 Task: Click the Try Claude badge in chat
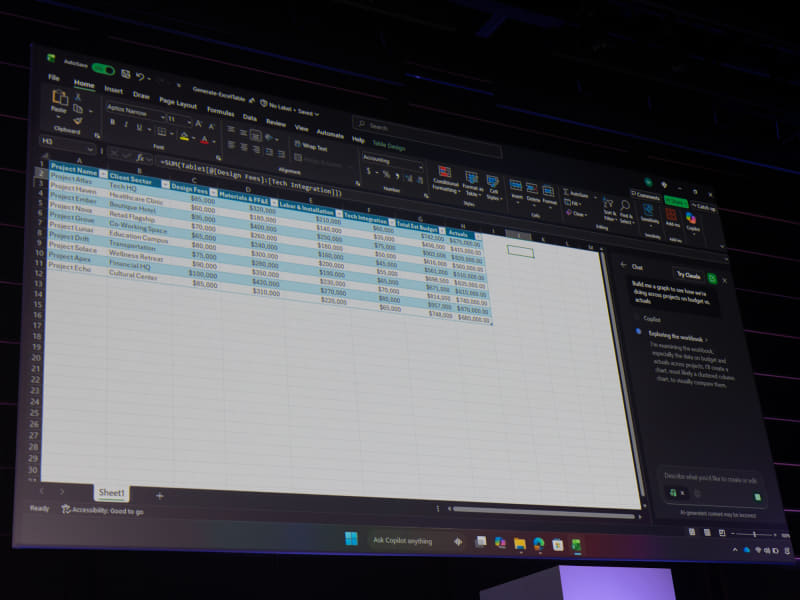(687, 274)
